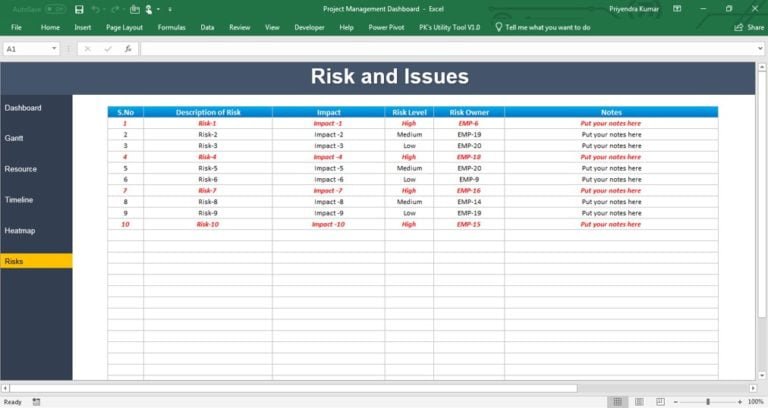Toggle the AutoSave switch
Image resolution: width=768 pixels, height=408 pixels.
[55, 9]
